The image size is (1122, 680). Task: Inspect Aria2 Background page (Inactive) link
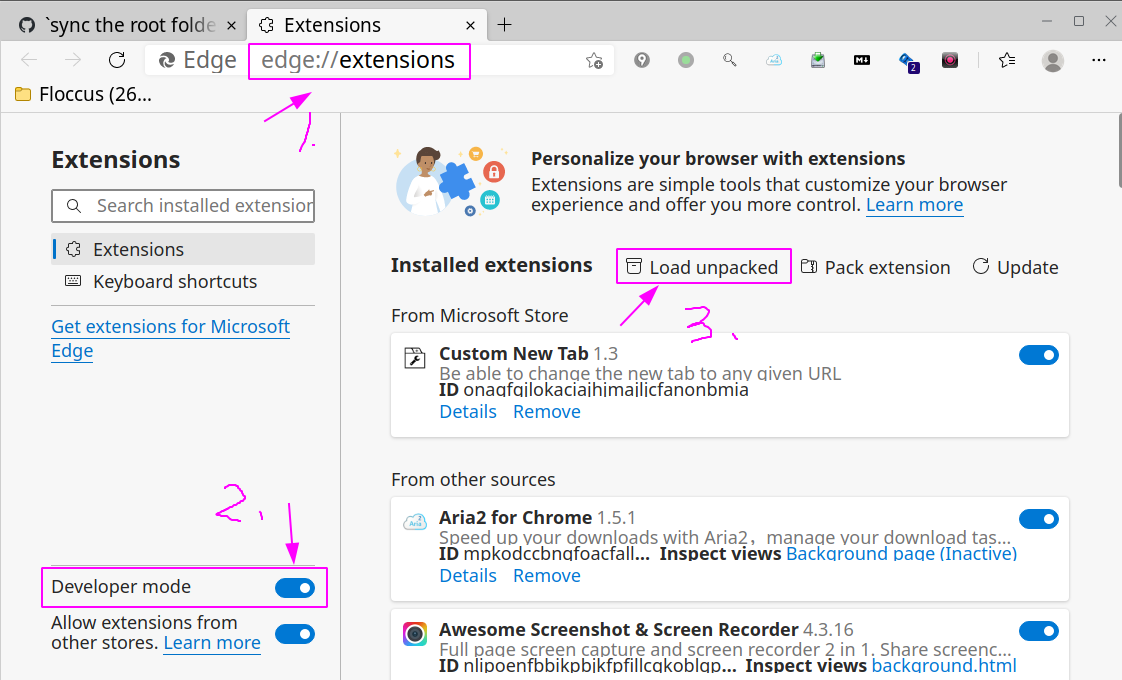[x=902, y=554]
